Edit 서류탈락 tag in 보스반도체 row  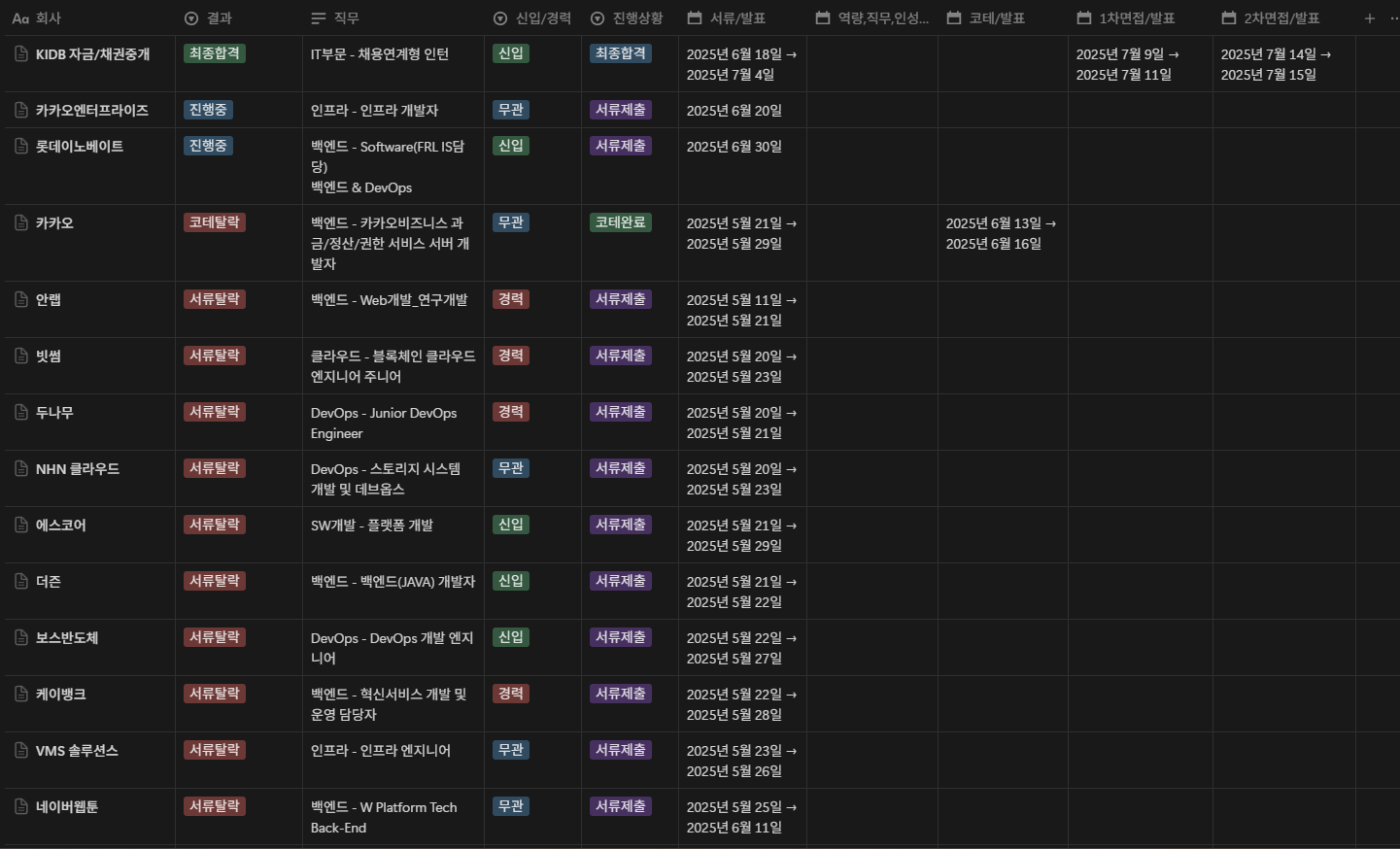coord(215,637)
